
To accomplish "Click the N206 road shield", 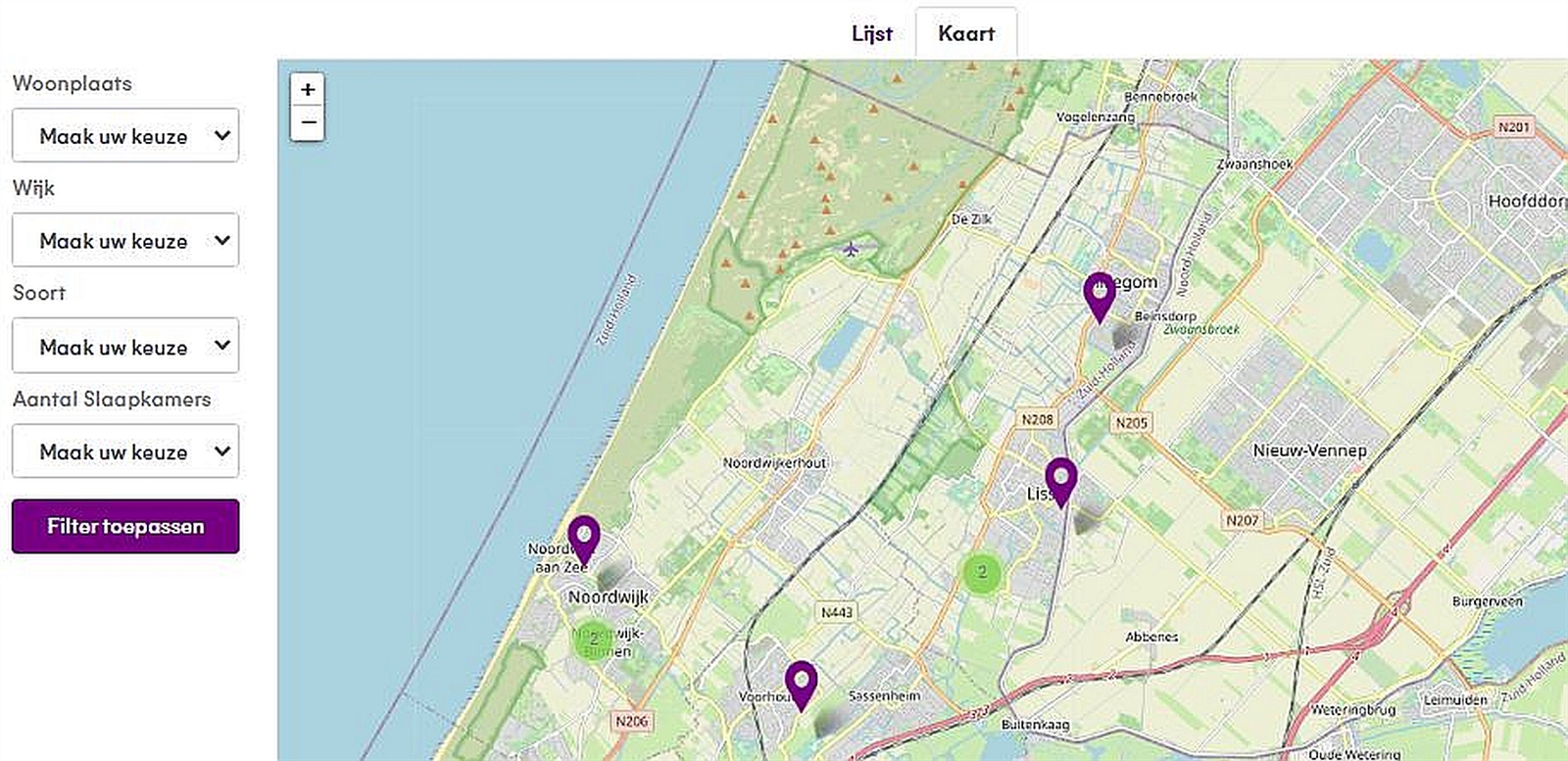I will click(632, 721).
